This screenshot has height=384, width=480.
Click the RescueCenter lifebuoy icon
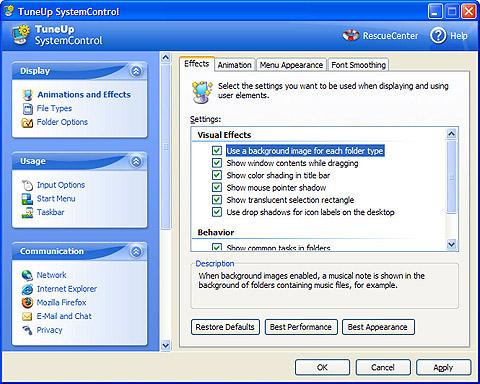(351, 35)
